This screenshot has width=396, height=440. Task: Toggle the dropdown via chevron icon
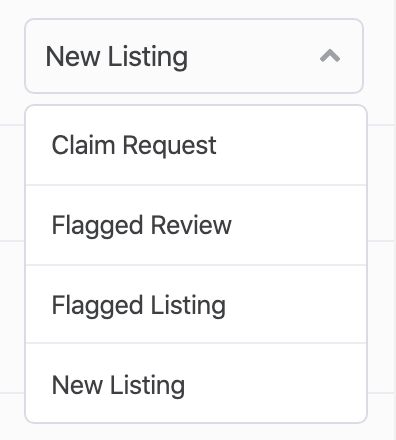330,56
